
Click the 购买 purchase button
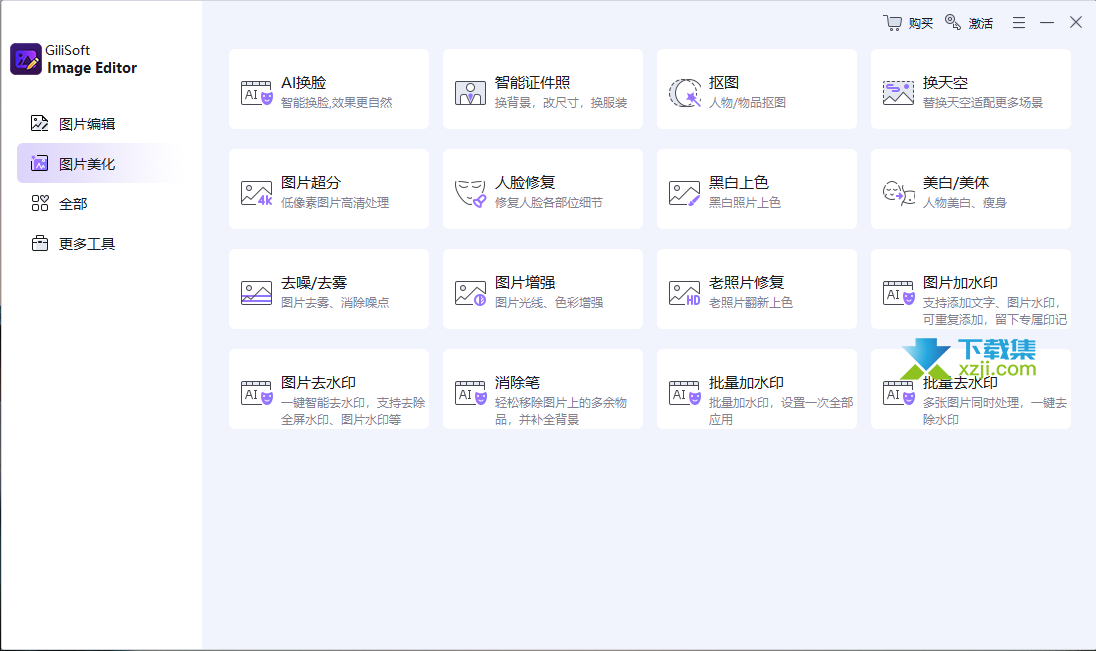pyautogui.click(x=908, y=23)
